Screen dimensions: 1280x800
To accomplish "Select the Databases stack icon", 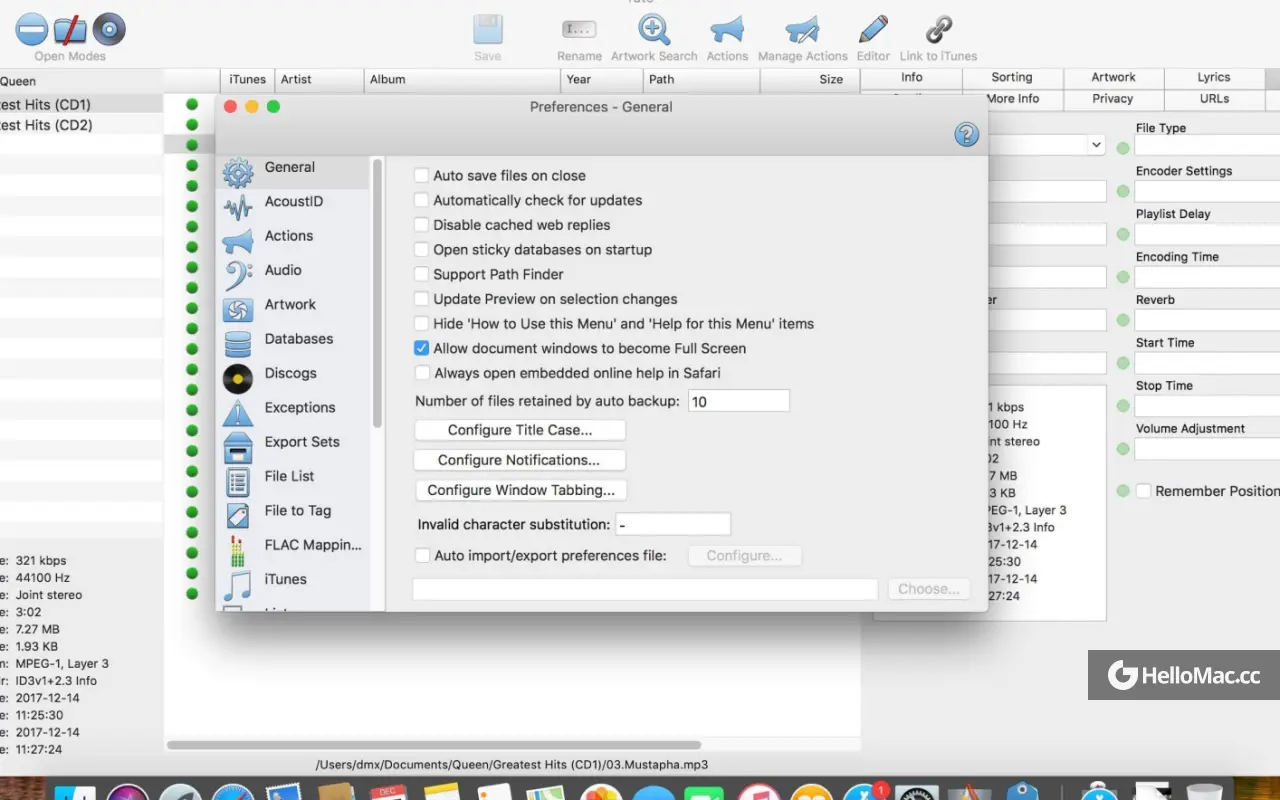I will (238, 344).
